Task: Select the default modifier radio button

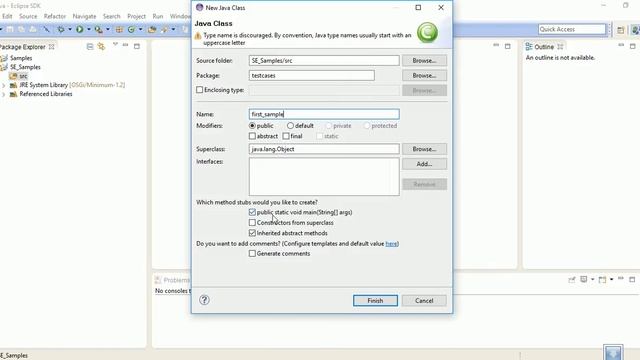Action: click(290, 126)
